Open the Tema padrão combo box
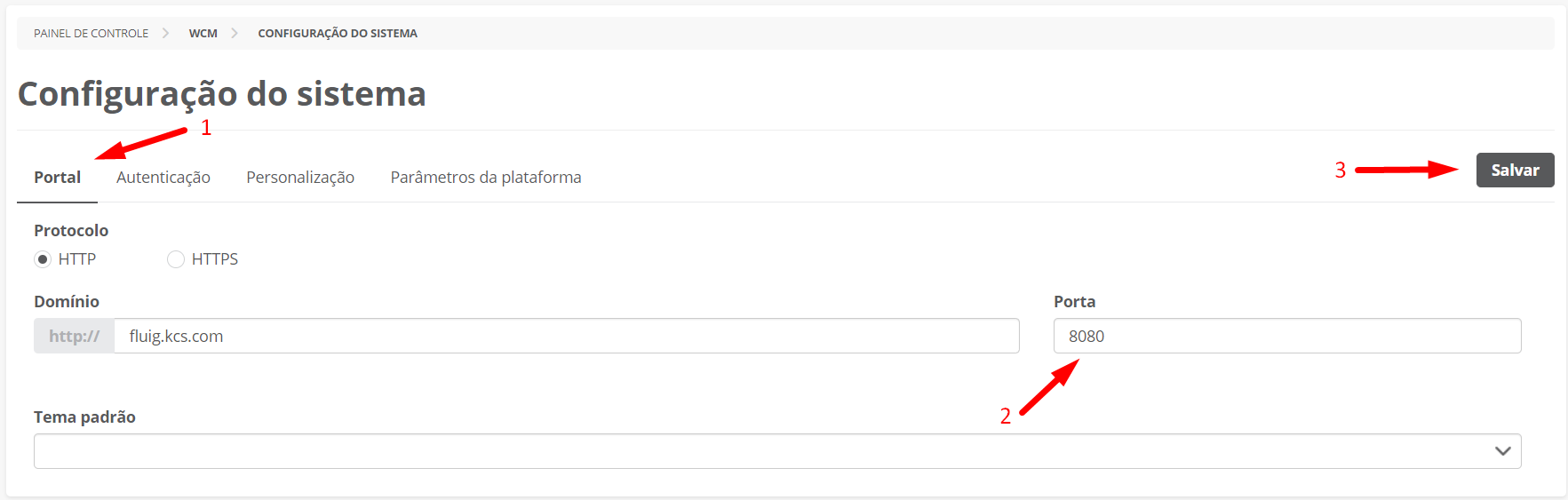The image size is (1568, 500). tap(764, 451)
